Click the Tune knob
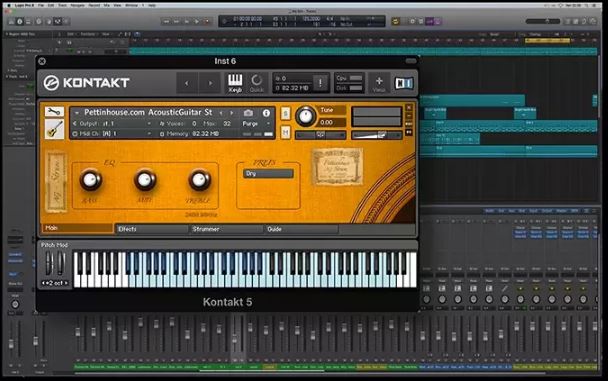Screen dimensions: 608x381 pos(305,116)
